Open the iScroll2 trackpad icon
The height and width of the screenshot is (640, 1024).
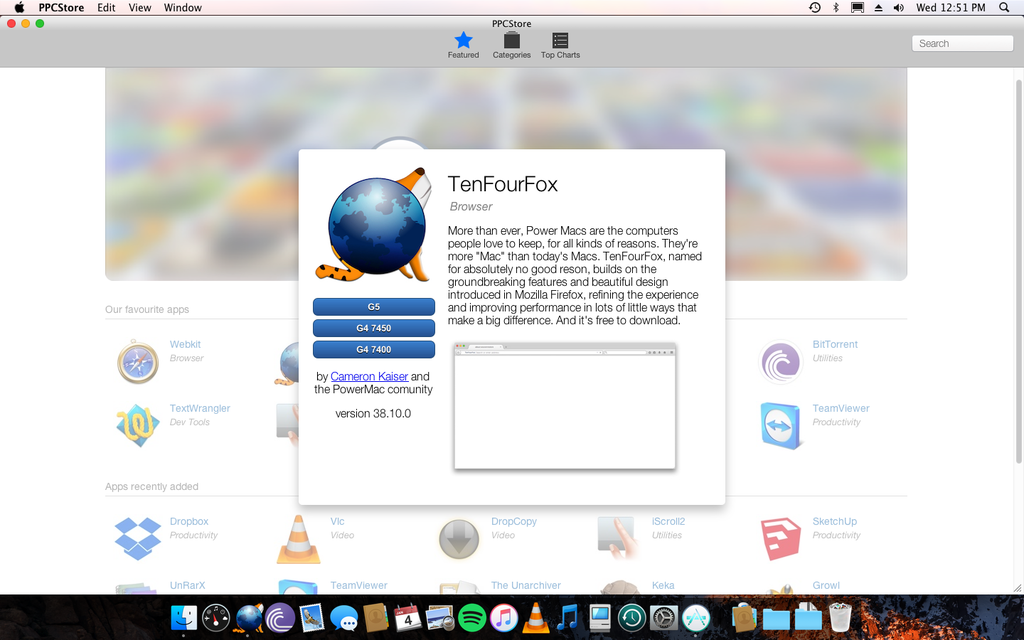[616, 537]
